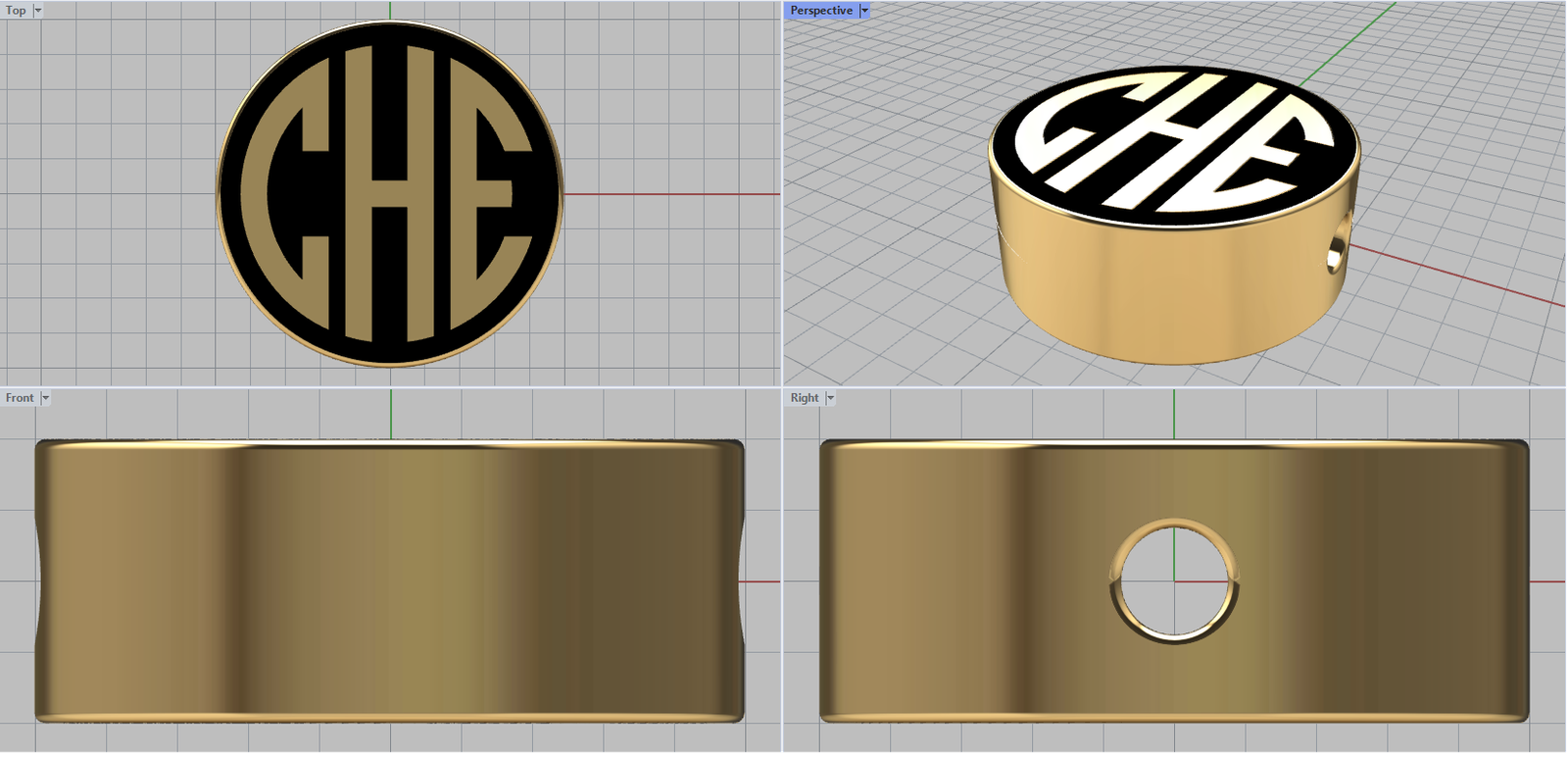Click the Perspective viewport title label
Screen dimensions: 1568x757
point(821,11)
